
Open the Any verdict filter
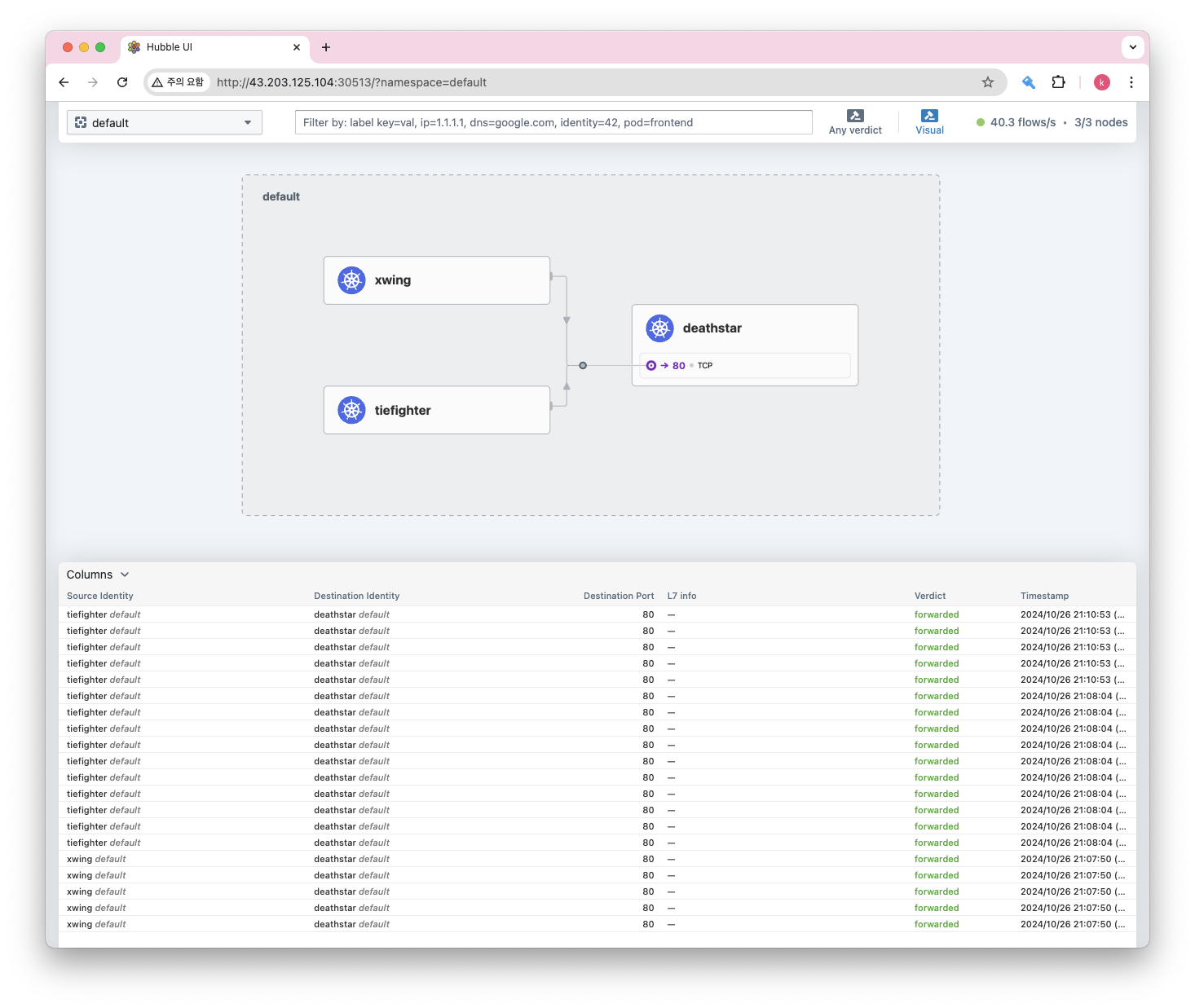click(855, 122)
